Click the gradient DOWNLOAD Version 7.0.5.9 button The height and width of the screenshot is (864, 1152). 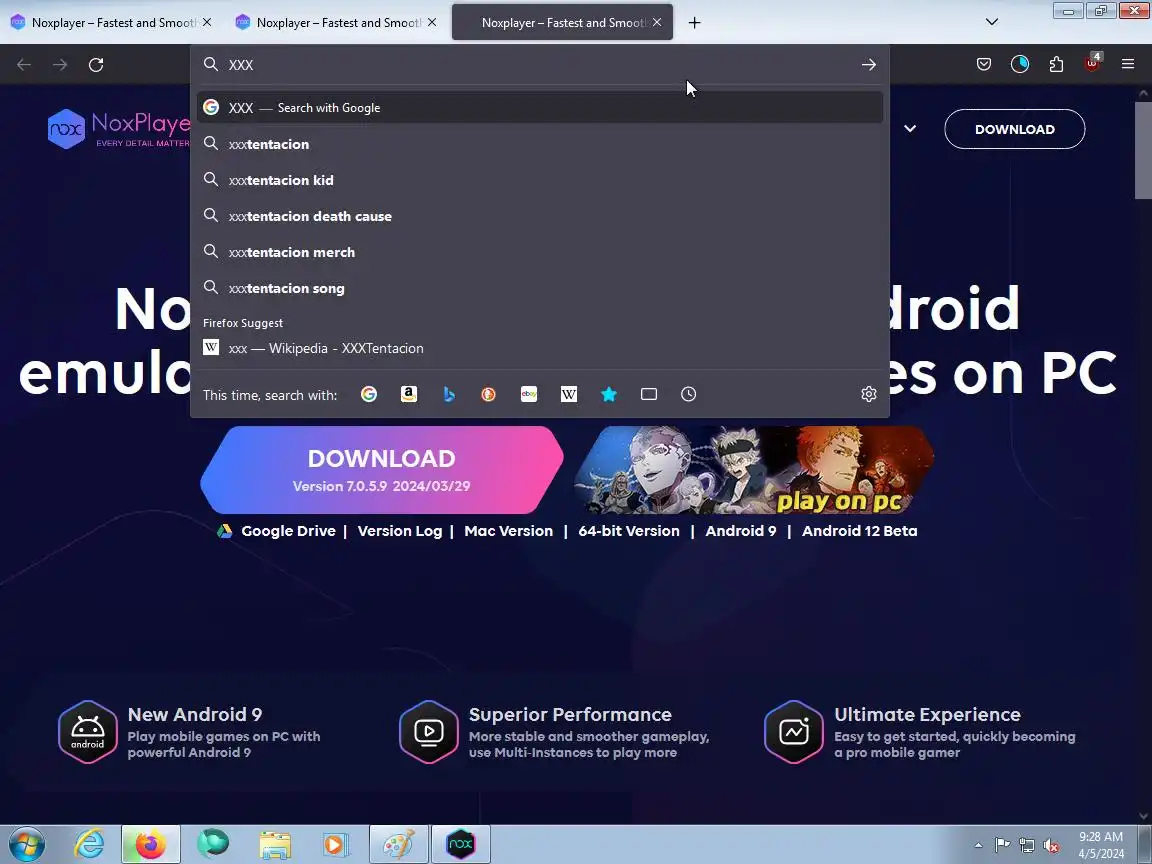pyautogui.click(x=381, y=470)
